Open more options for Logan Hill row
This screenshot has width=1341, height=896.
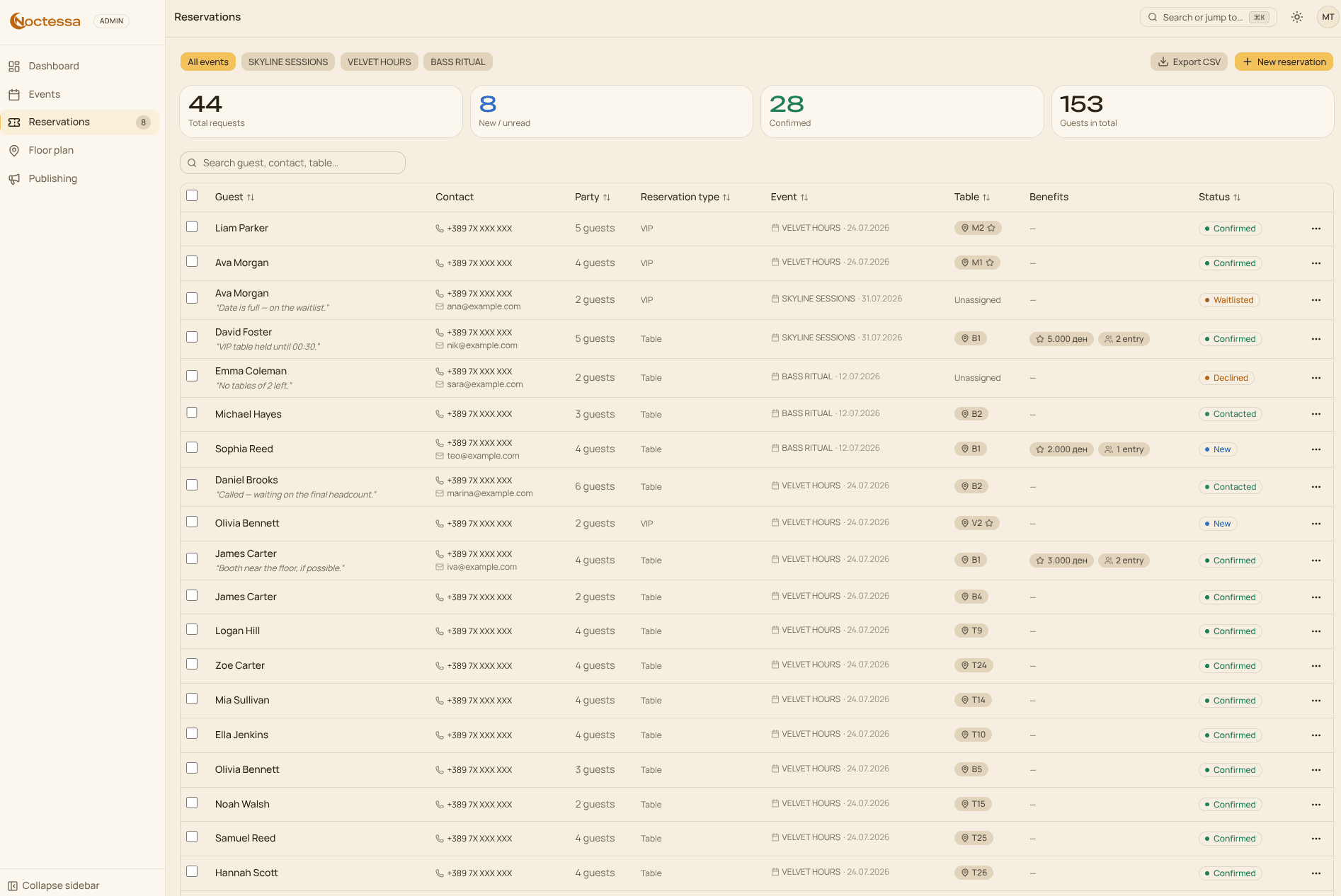[x=1316, y=631]
